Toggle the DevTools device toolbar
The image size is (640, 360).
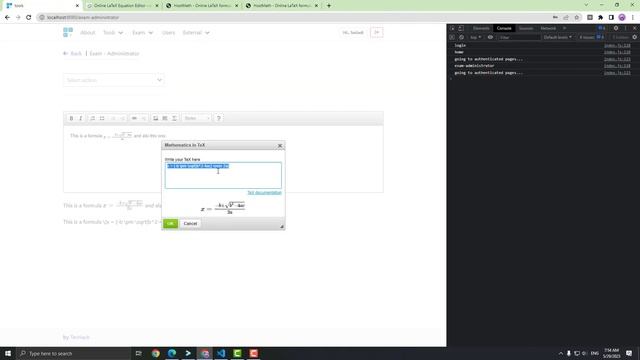point(461,28)
